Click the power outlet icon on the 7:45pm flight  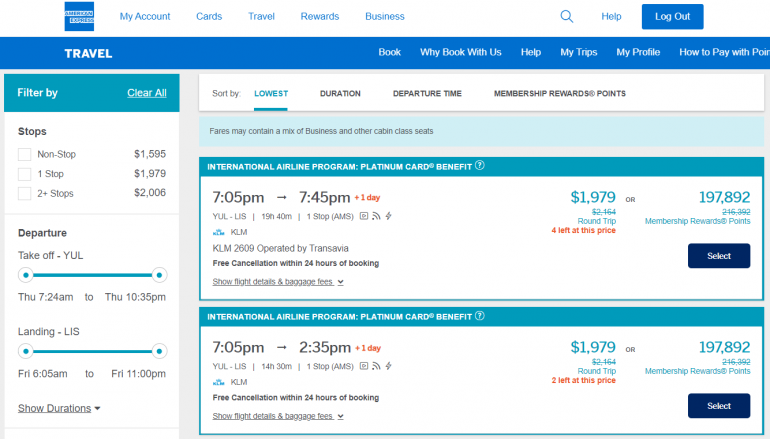tap(387, 215)
